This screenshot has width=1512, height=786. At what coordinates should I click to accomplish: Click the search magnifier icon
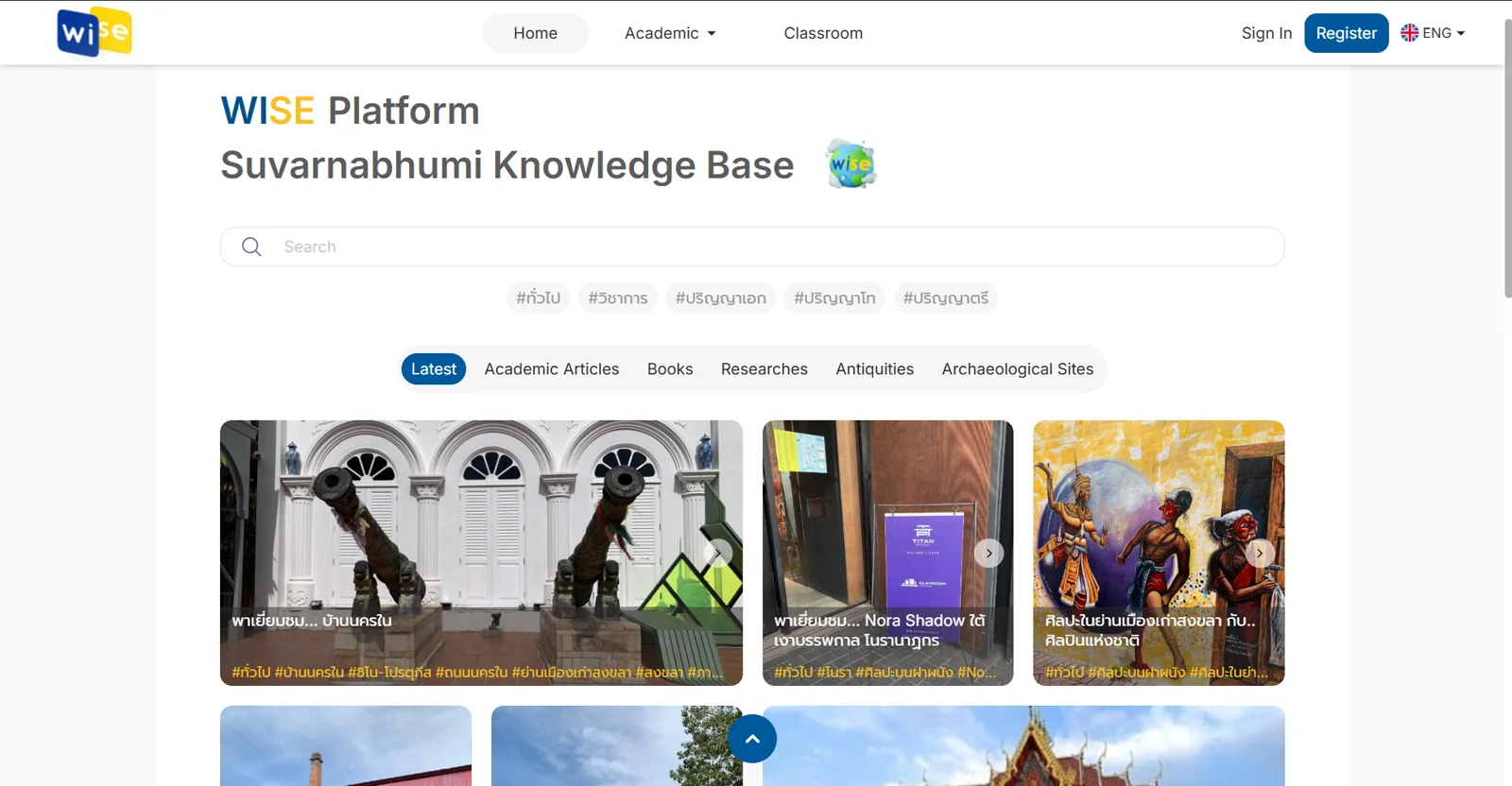point(251,247)
